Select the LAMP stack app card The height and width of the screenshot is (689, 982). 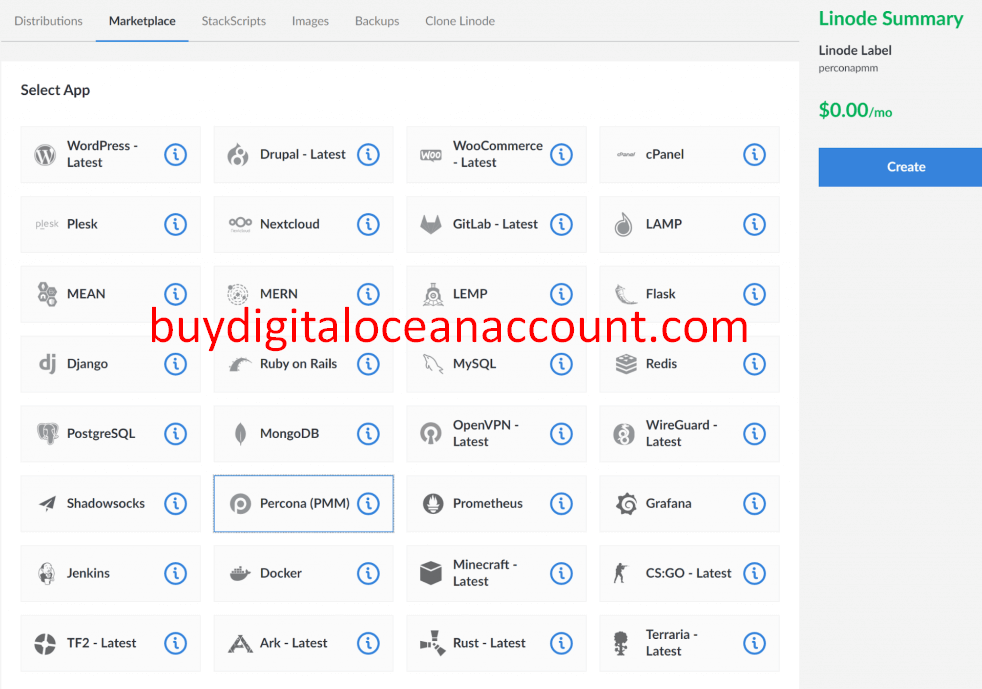click(x=689, y=224)
